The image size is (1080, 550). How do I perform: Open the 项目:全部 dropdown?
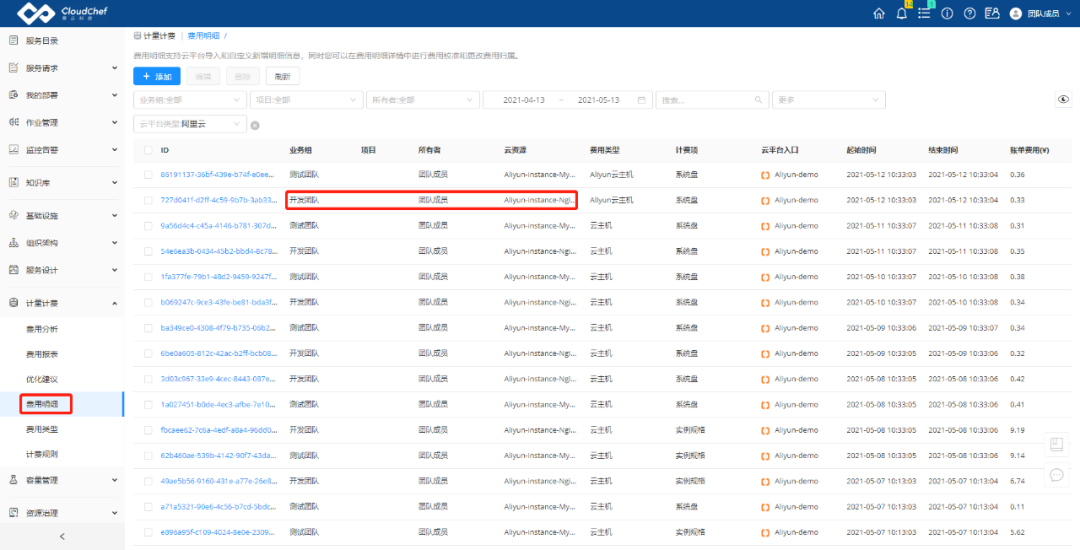pos(306,100)
